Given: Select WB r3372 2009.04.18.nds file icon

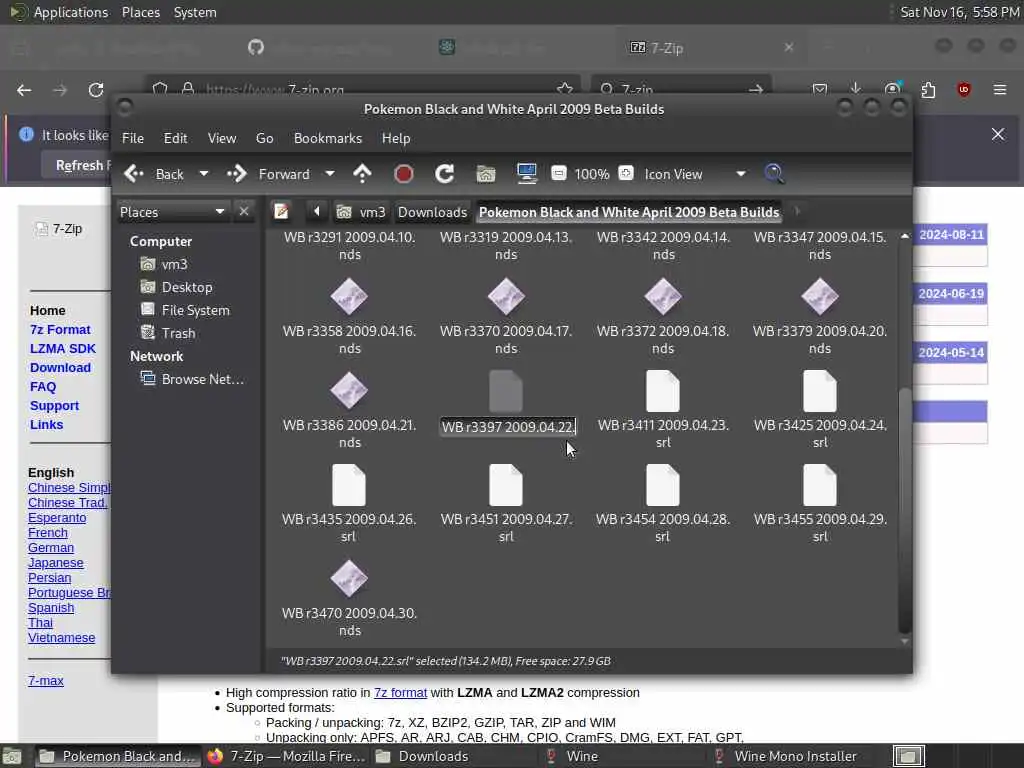Looking at the screenshot, I should click(663, 296).
